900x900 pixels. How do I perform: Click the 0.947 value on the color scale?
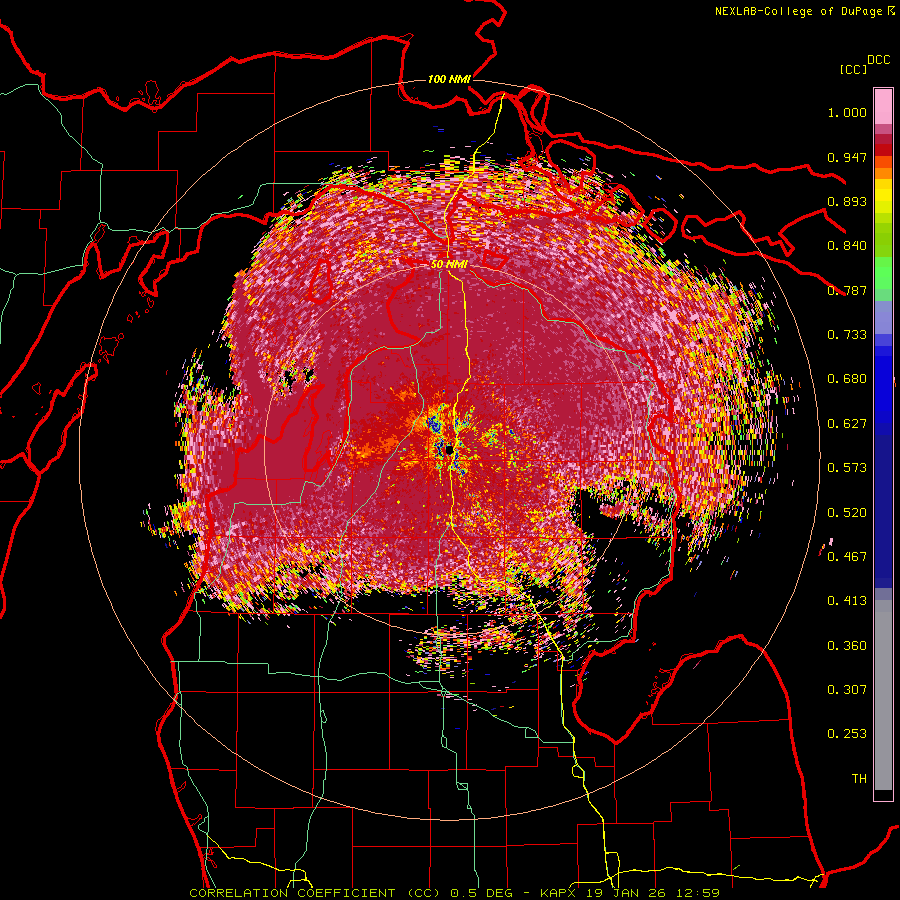tap(847, 157)
